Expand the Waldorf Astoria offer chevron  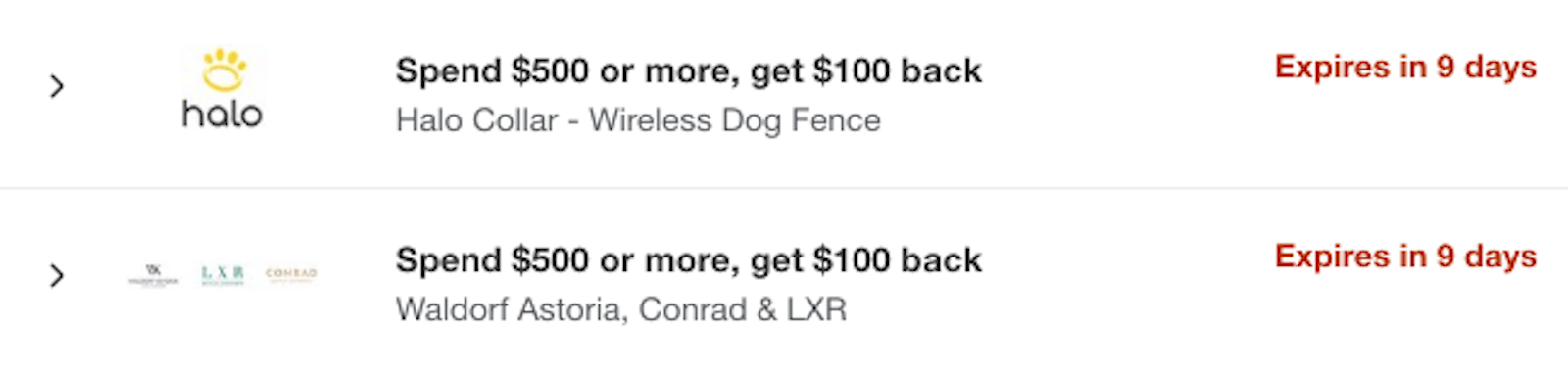point(57,276)
